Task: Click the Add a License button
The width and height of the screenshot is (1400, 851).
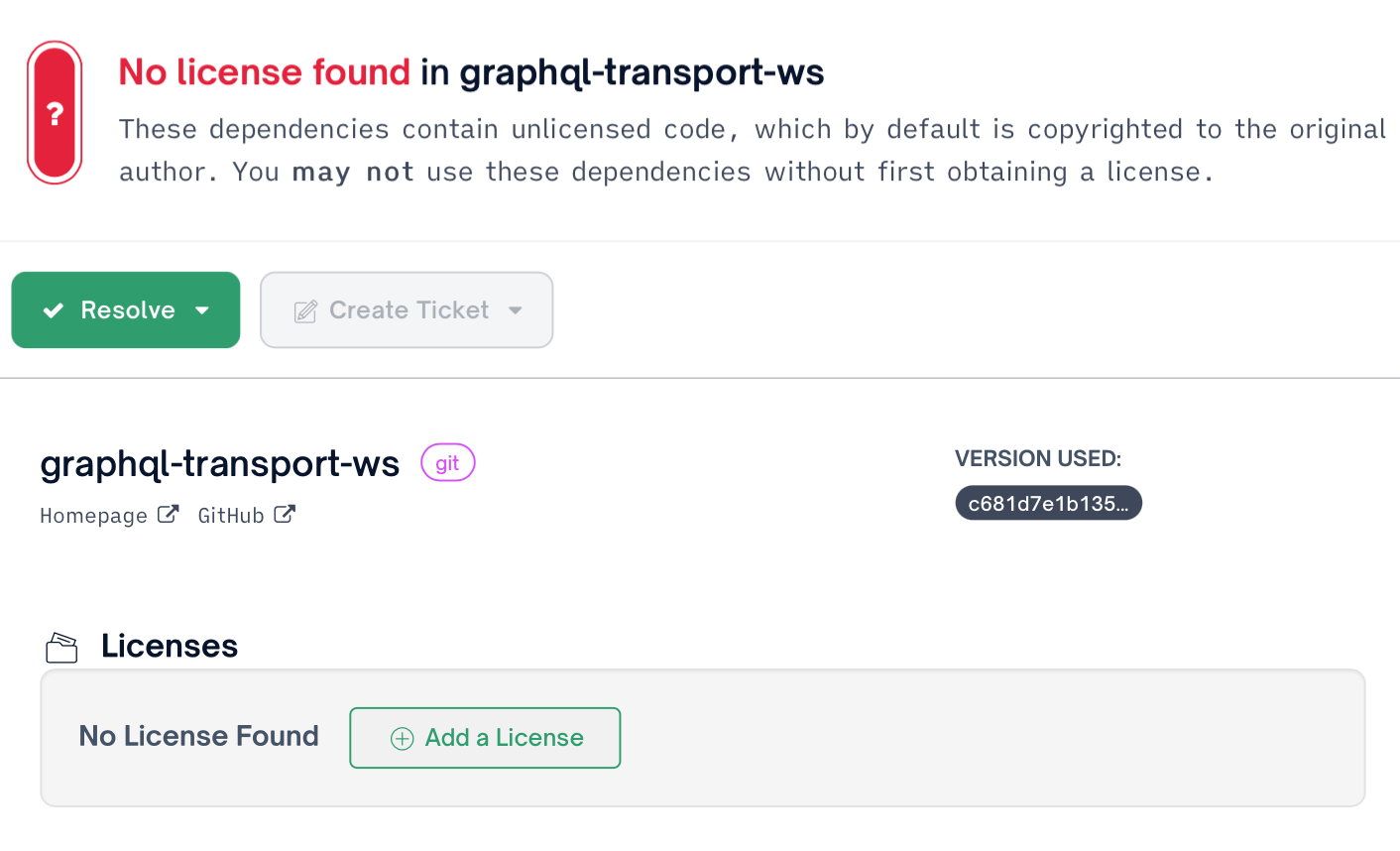Action: (x=485, y=738)
